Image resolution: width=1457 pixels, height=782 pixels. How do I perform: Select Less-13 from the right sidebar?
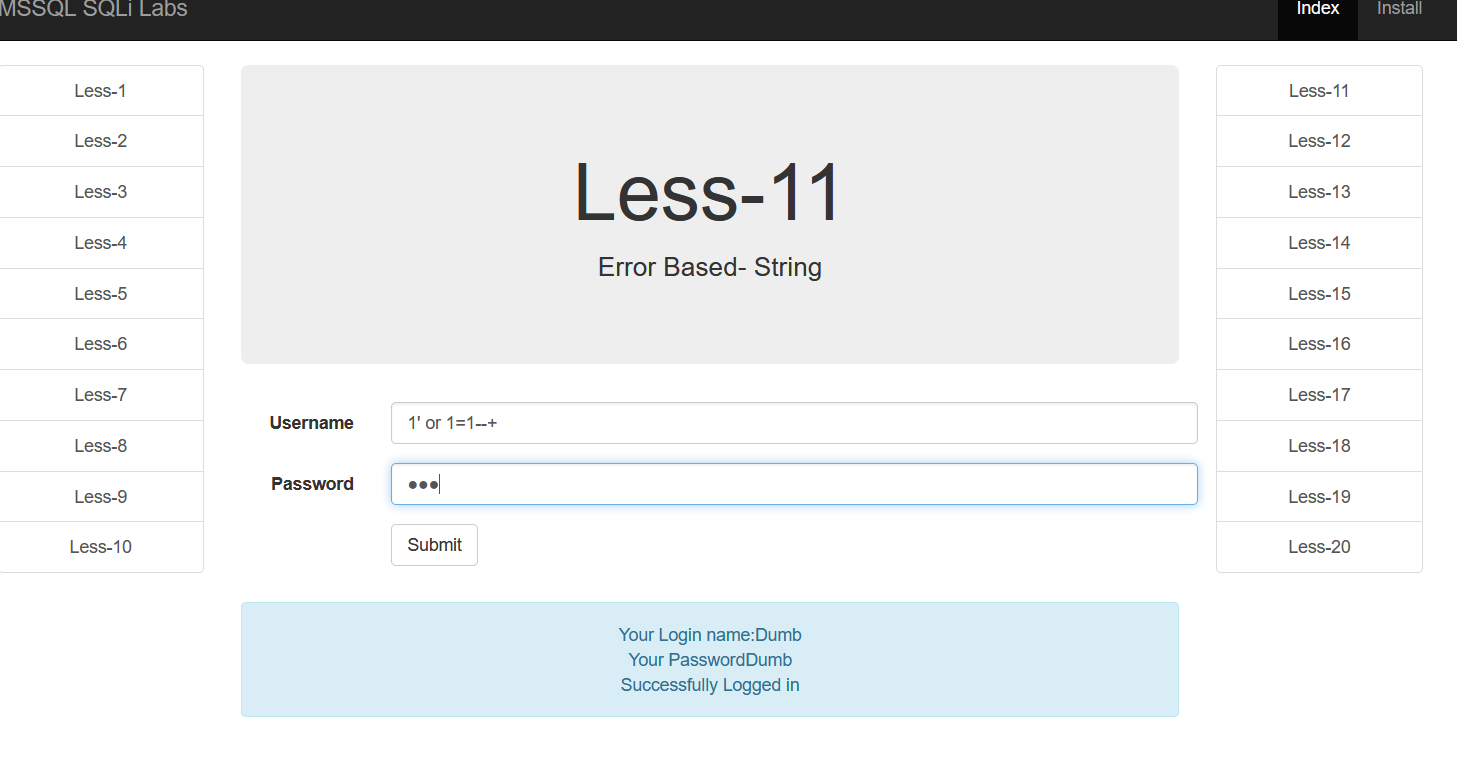pyautogui.click(x=1318, y=191)
